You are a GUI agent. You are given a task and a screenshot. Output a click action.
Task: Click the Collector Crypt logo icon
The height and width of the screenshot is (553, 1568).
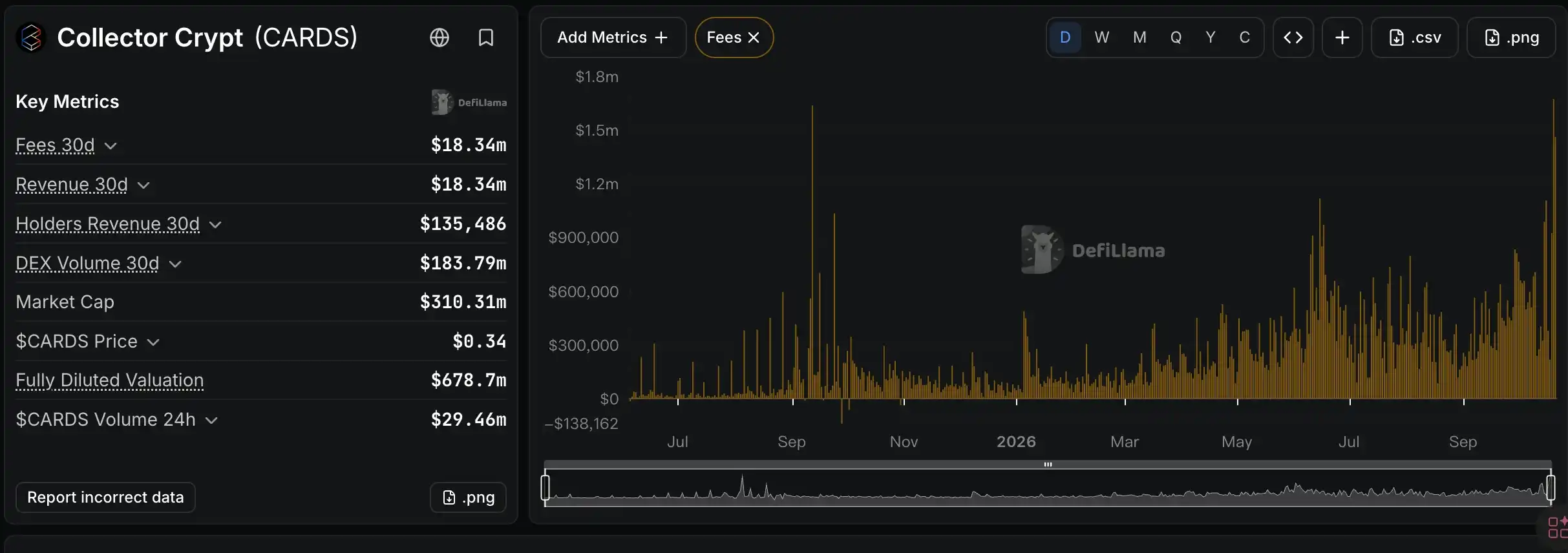click(x=30, y=37)
